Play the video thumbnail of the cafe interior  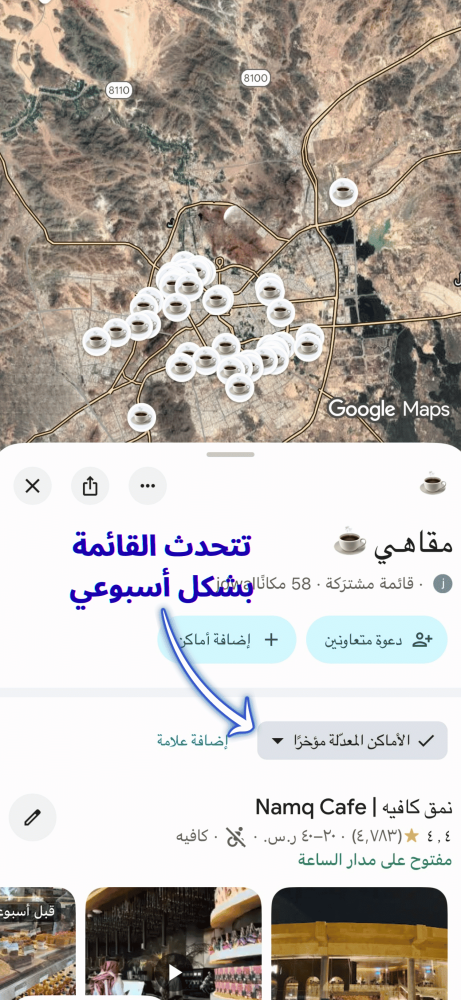pyautogui.click(x=173, y=943)
